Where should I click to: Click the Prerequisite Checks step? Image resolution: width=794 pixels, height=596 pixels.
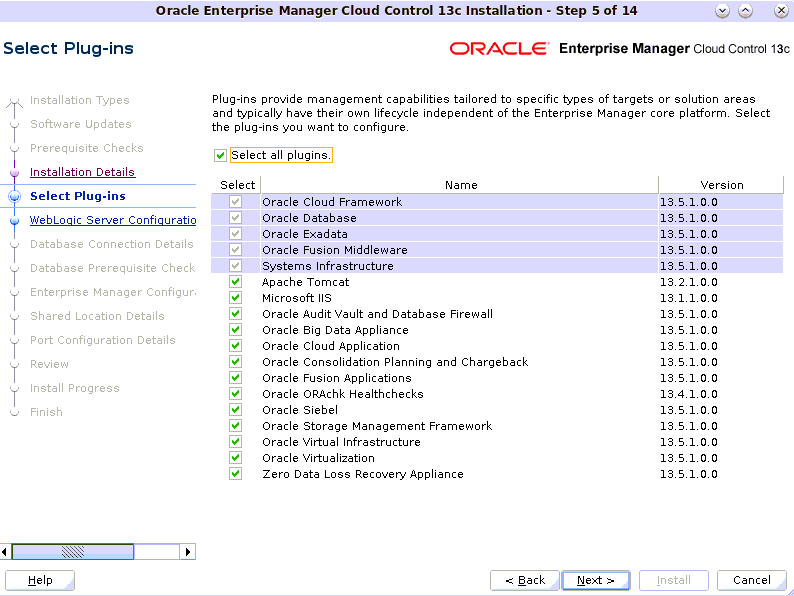click(x=87, y=148)
